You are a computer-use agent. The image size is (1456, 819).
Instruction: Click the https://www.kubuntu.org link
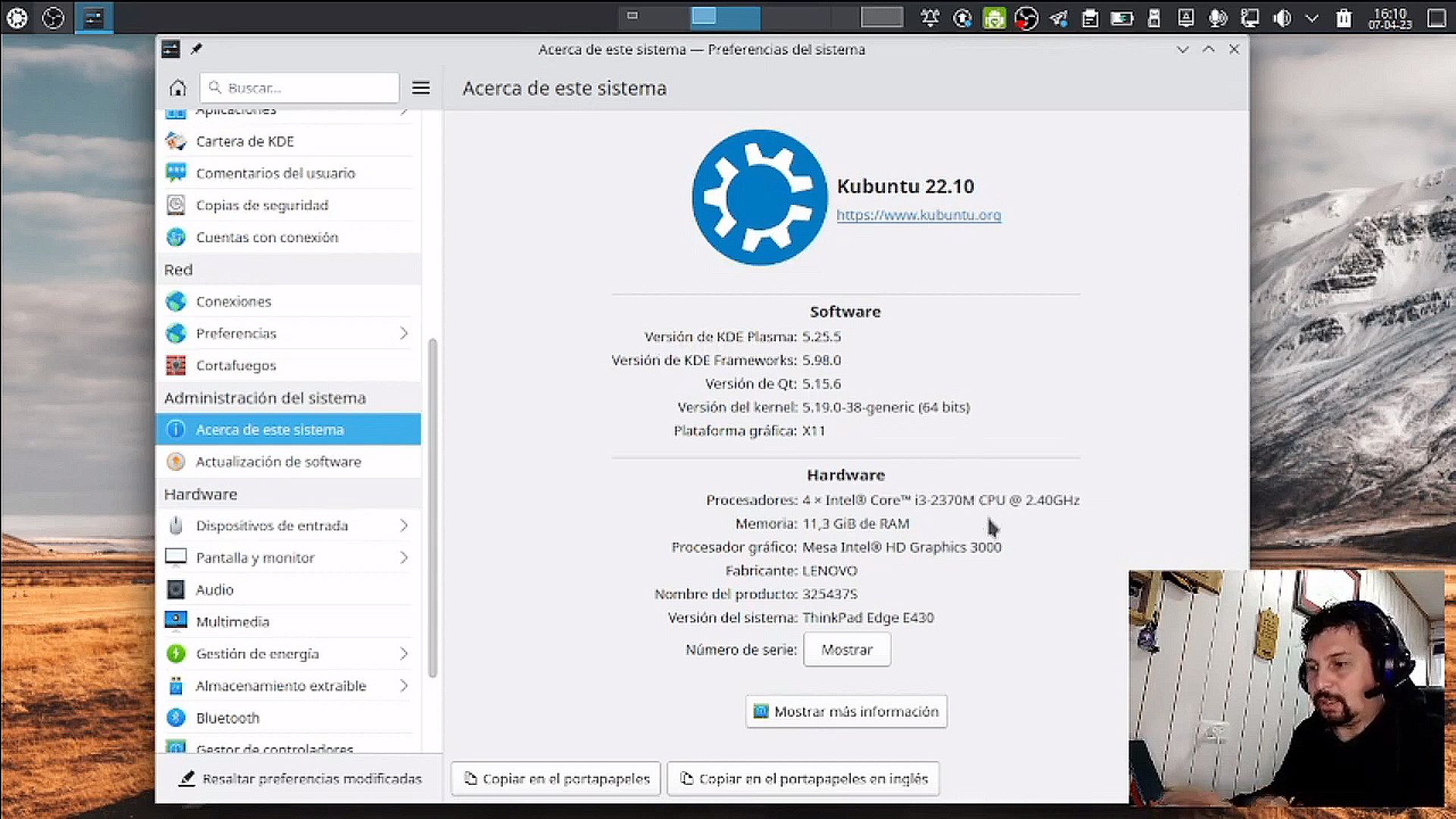click(x=918, y=215)
